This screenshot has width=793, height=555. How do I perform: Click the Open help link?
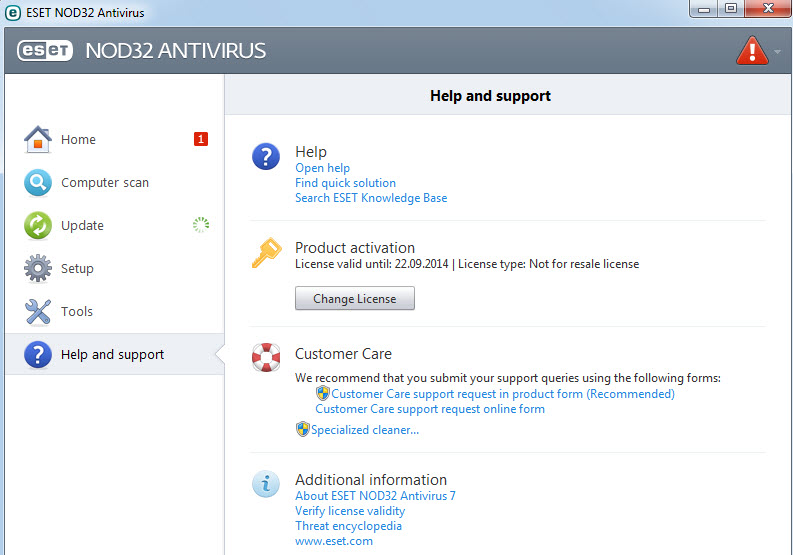tap(322, 168)
